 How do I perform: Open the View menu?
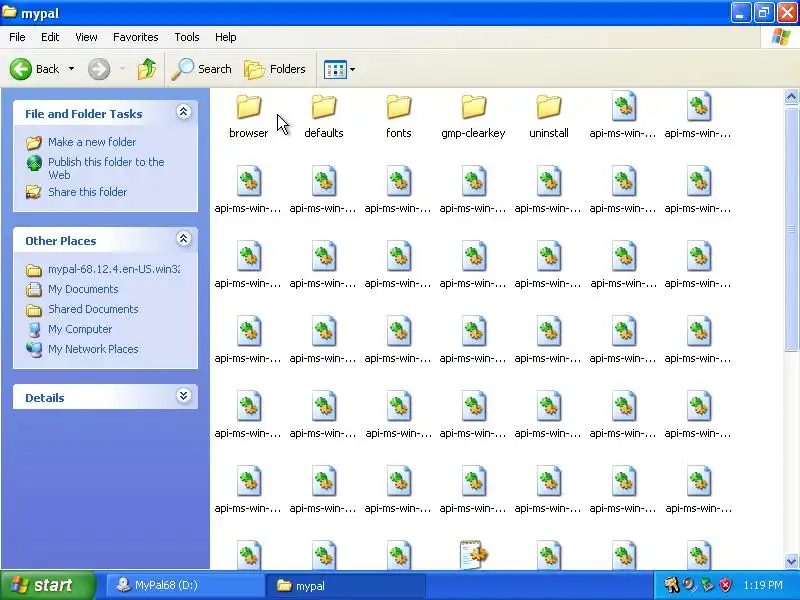coord(86,37)
